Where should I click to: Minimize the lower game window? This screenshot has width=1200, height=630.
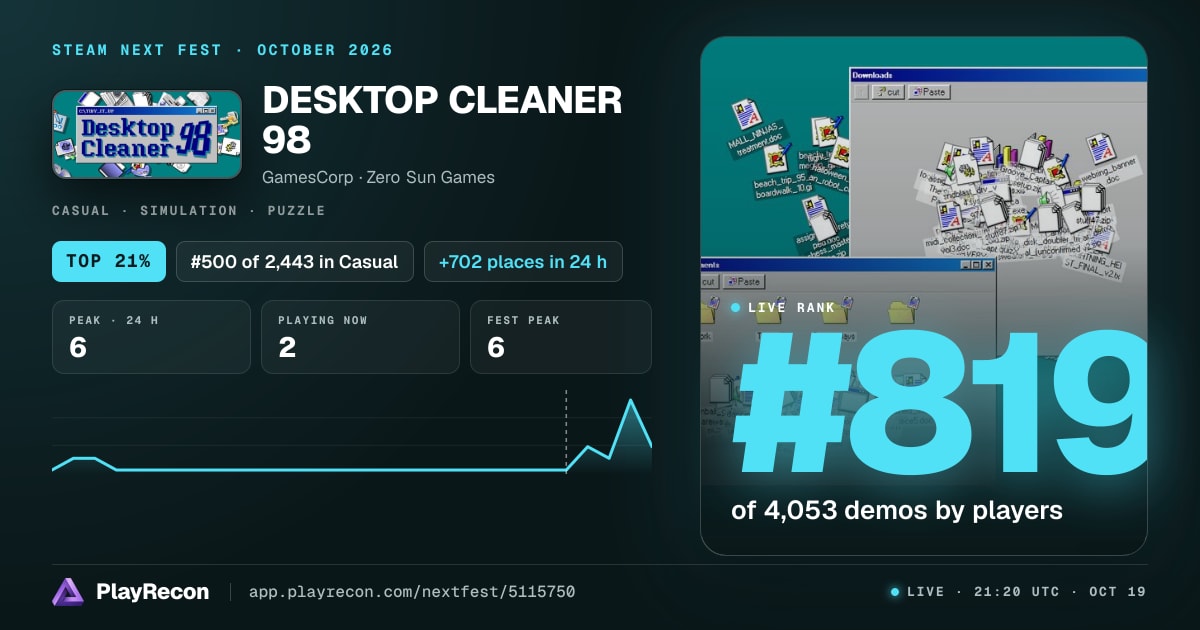point(966,265)
